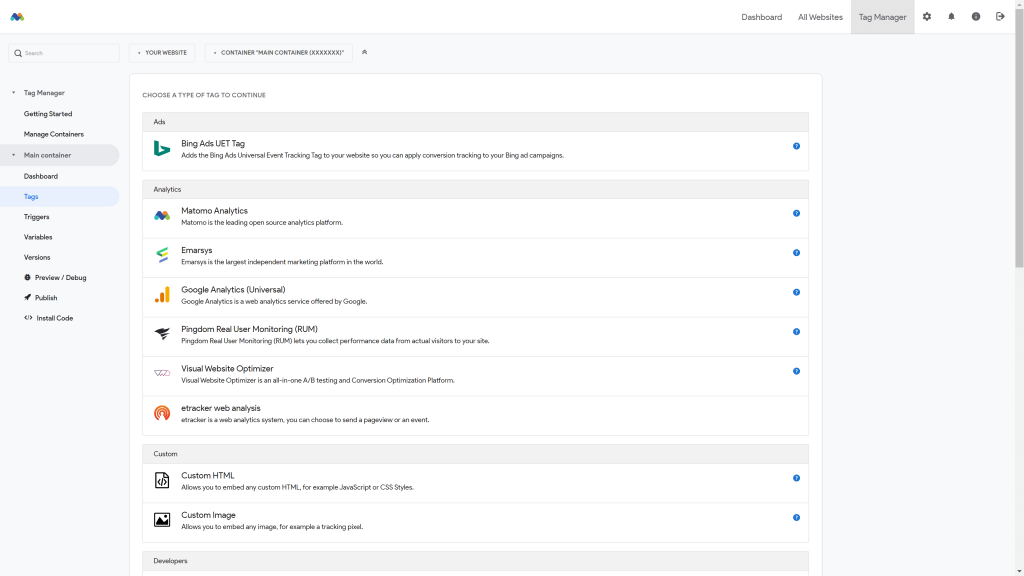The image size is (1024, 576).
Task: Click the Emarsys tag logo
Action: tap(162, 255)
